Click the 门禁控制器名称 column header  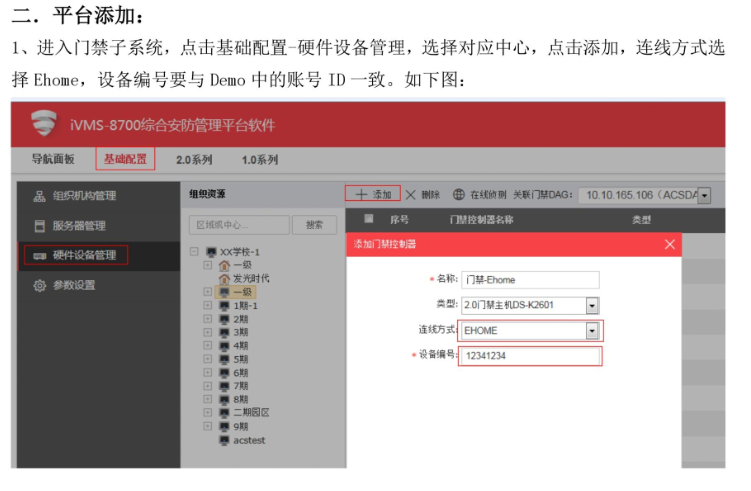[481, 220]
